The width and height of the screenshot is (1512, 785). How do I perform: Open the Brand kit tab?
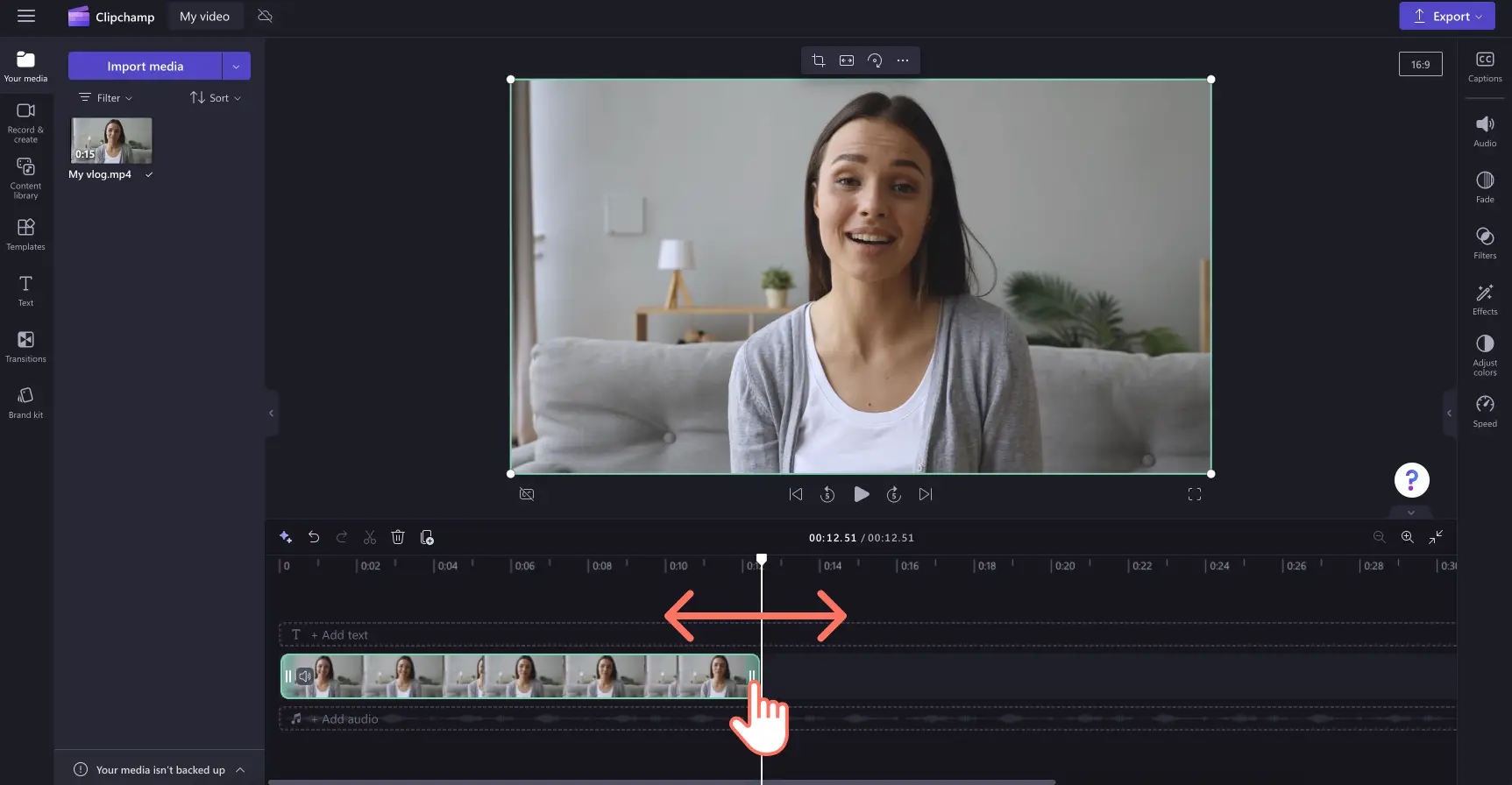25,403
